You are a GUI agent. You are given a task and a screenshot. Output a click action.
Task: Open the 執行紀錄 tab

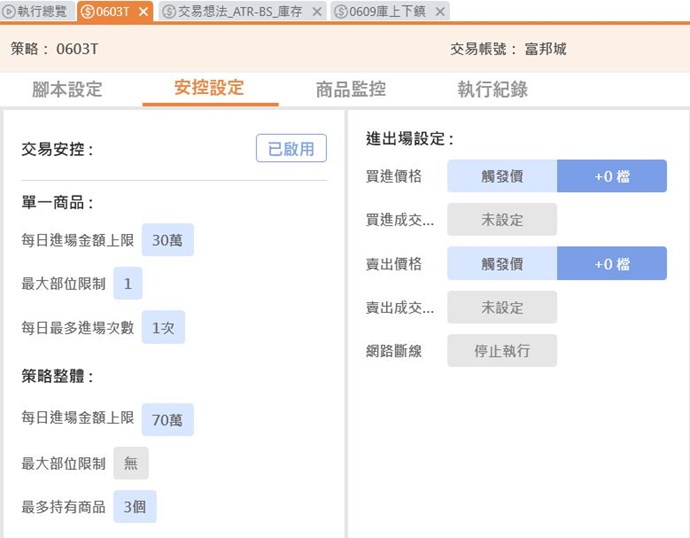point(493,89)
